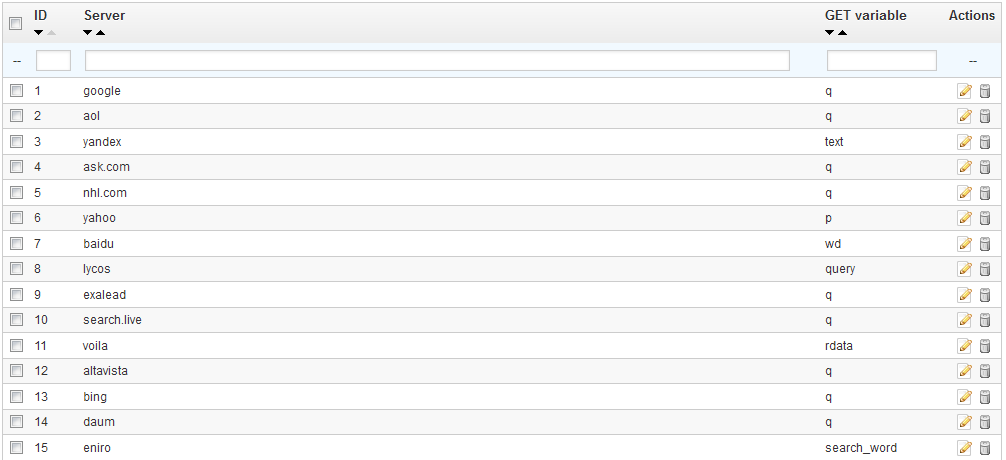Sort GET variable column descending
1006x460 pixels.
830,33
